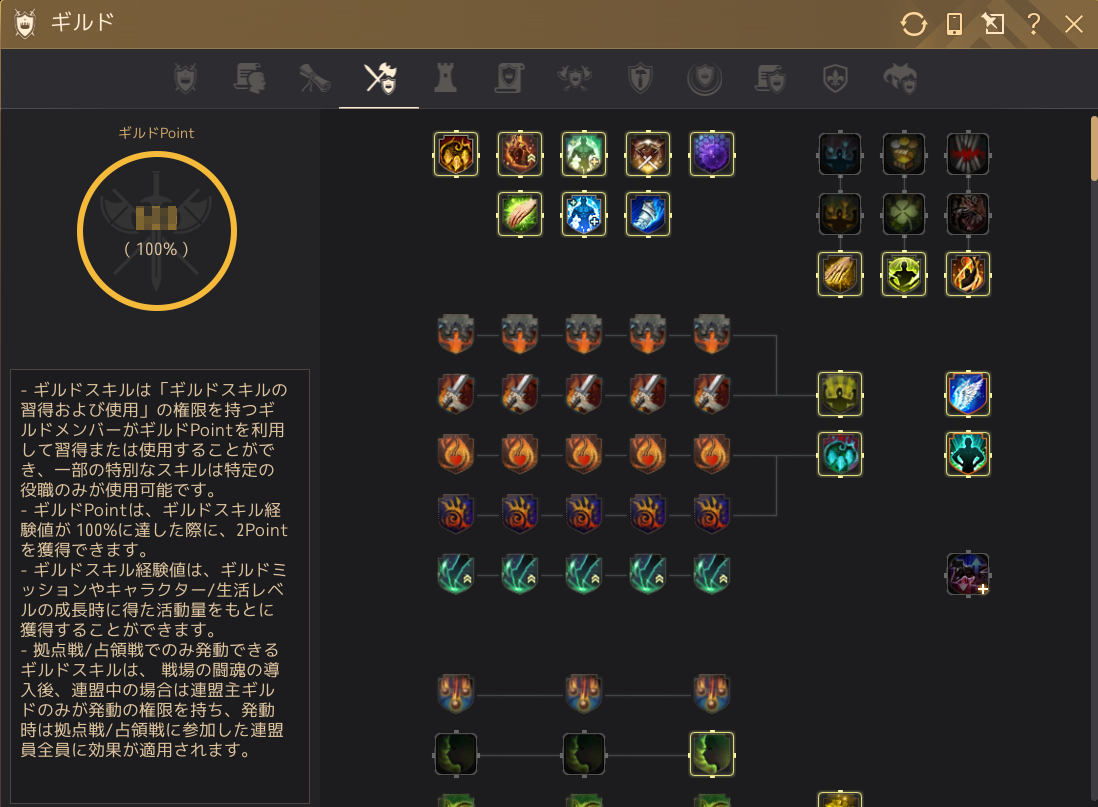The height and width of the screenshot is (807, 1098).
Task: Click the refresh icon in title bar
Action: [913, 25]
